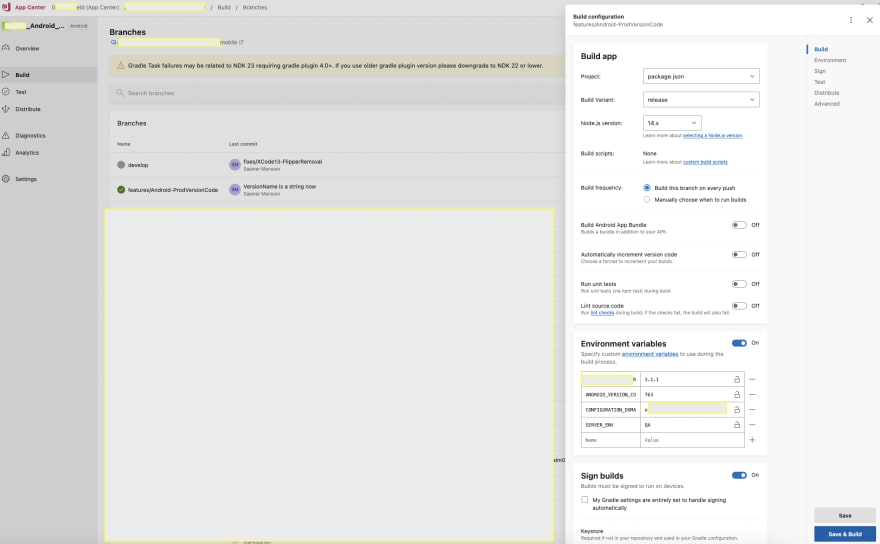
Task: Select Manually choose when to run builds
Action: 647,200
